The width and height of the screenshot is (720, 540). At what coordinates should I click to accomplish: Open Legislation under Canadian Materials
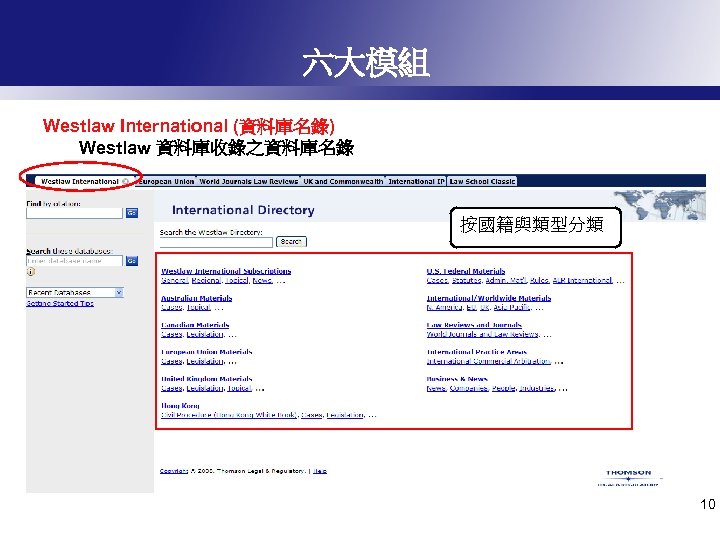click(205, 334)
